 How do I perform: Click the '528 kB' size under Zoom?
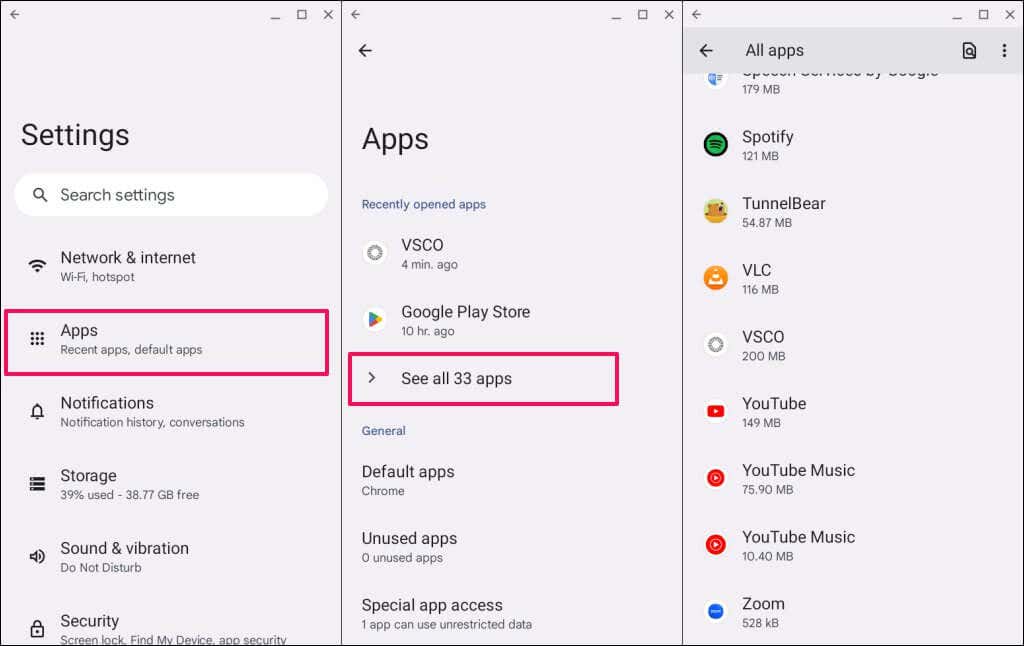760,623
